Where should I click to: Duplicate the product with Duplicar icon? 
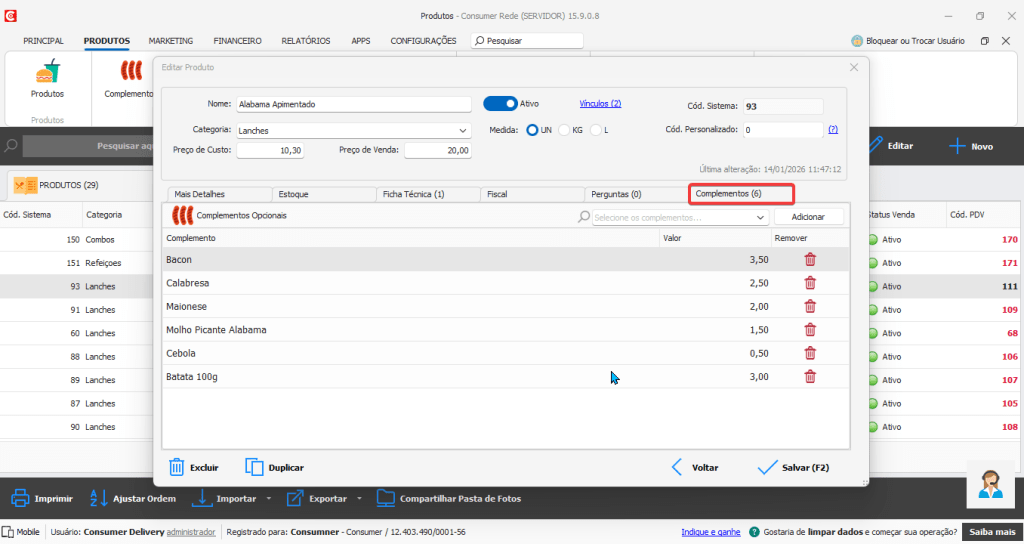point(254,467)
